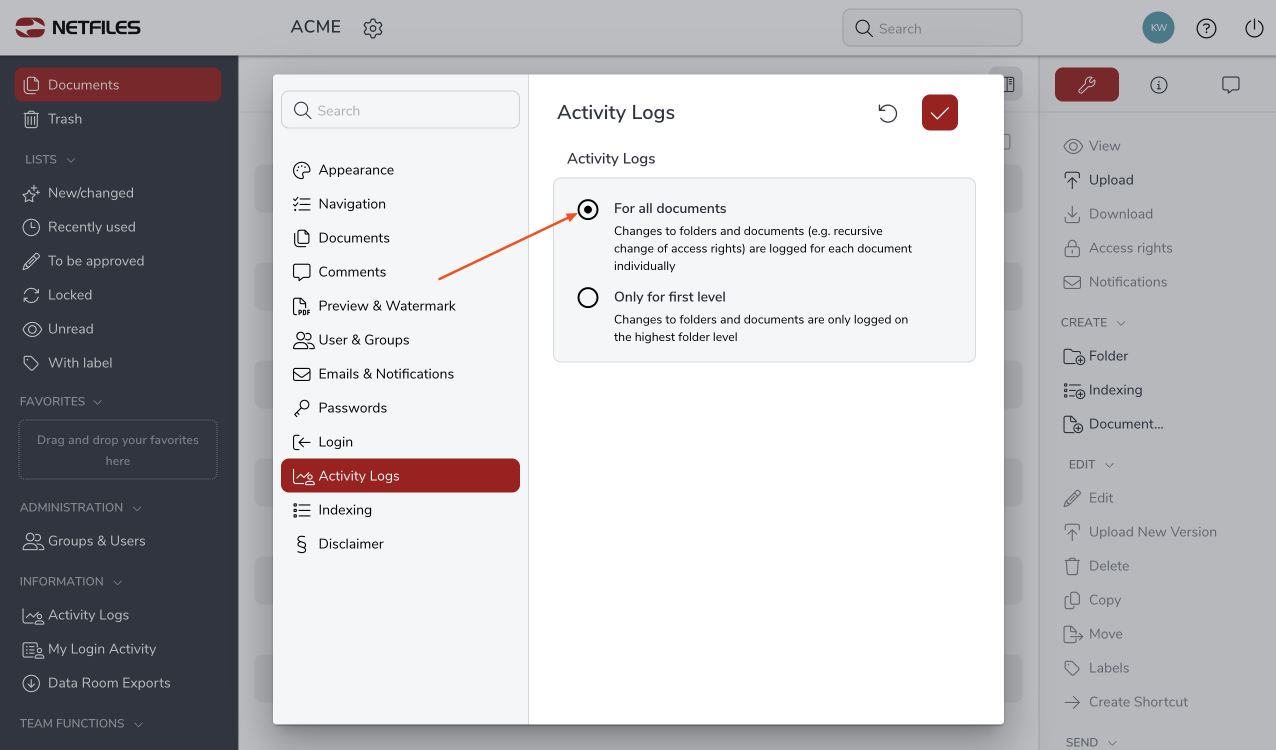Open Trash in the left sidebar

(118, 119)
